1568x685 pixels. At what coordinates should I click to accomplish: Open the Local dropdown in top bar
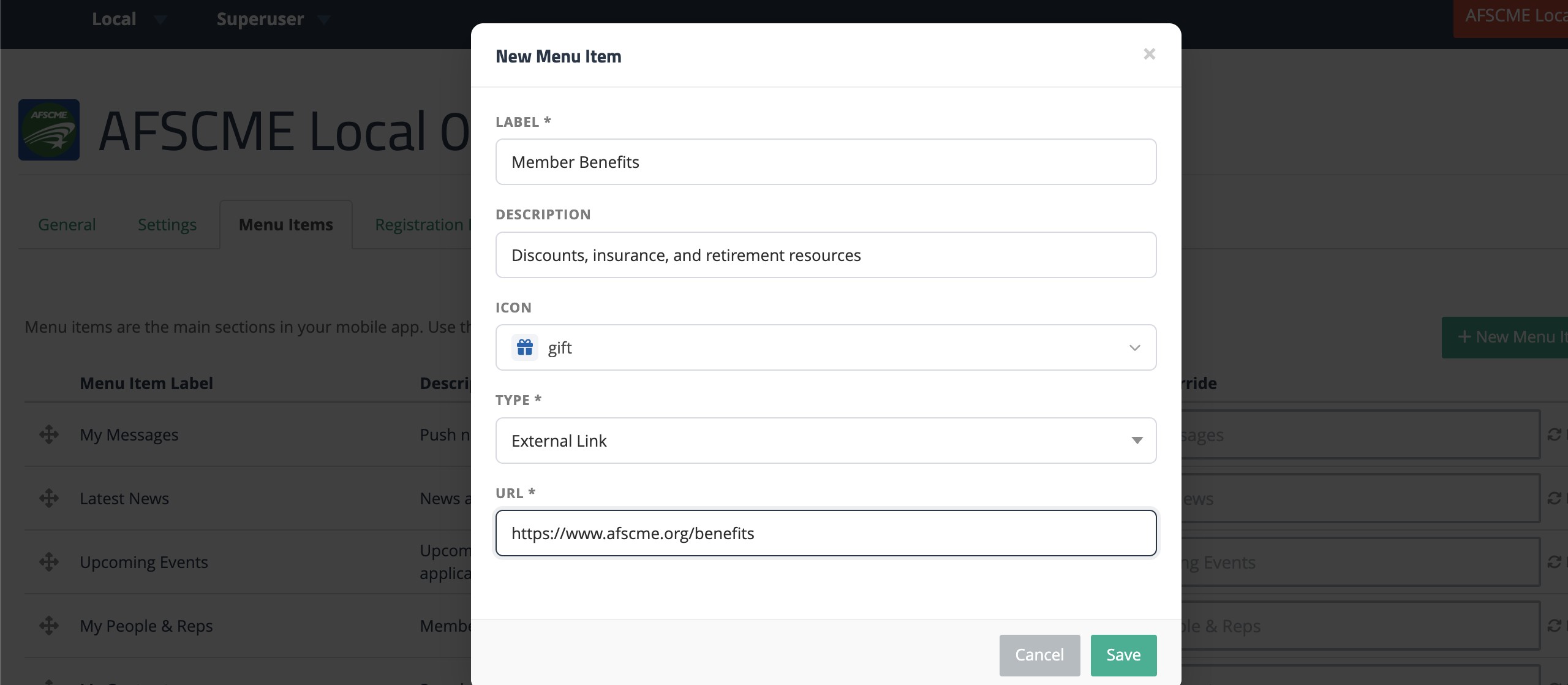tap(129, 19)
